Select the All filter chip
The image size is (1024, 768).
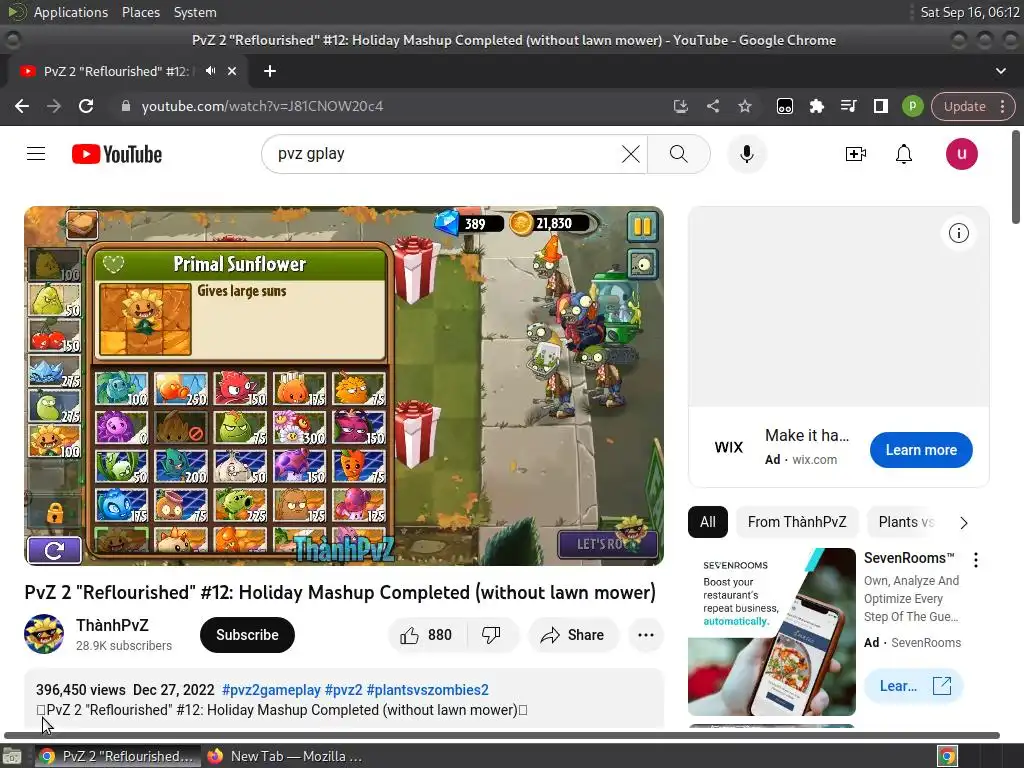pos(707,522)
